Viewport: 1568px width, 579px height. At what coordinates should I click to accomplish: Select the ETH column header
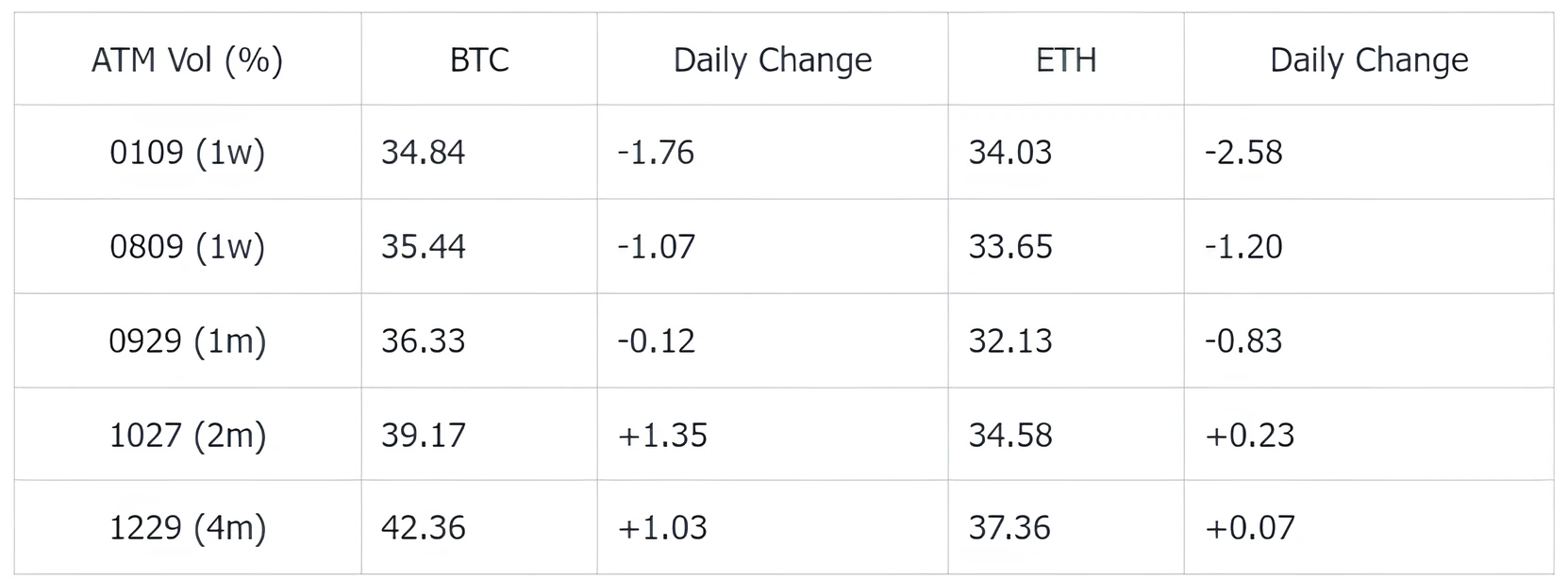[1066, 60]
